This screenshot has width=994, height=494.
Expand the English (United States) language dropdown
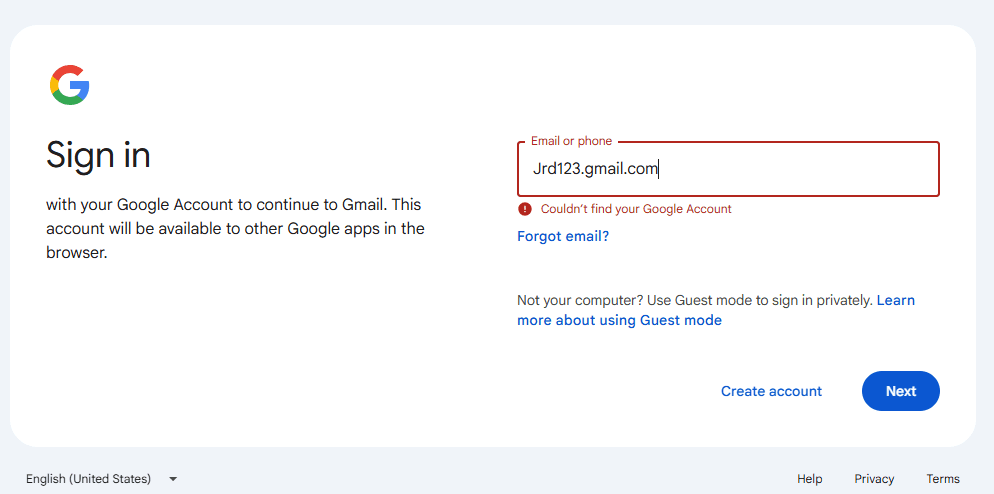click(101, 479)
